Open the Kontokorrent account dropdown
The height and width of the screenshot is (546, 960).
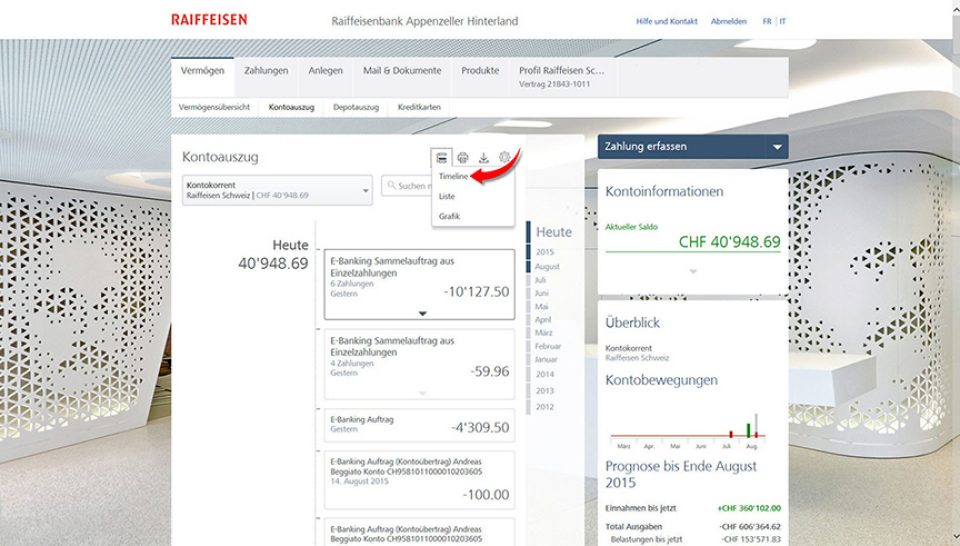[x=277, y=190]
